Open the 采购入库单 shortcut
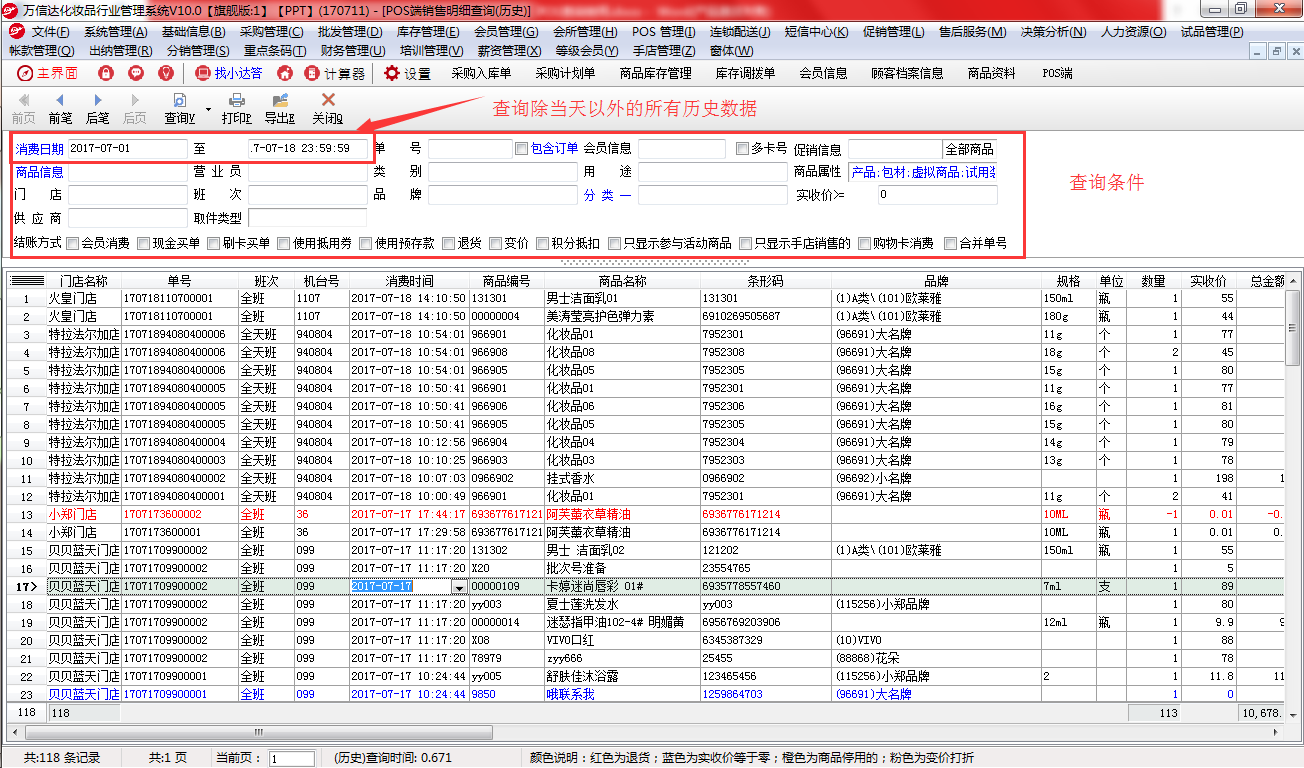The image size is (1304, 768). [481, 73]
